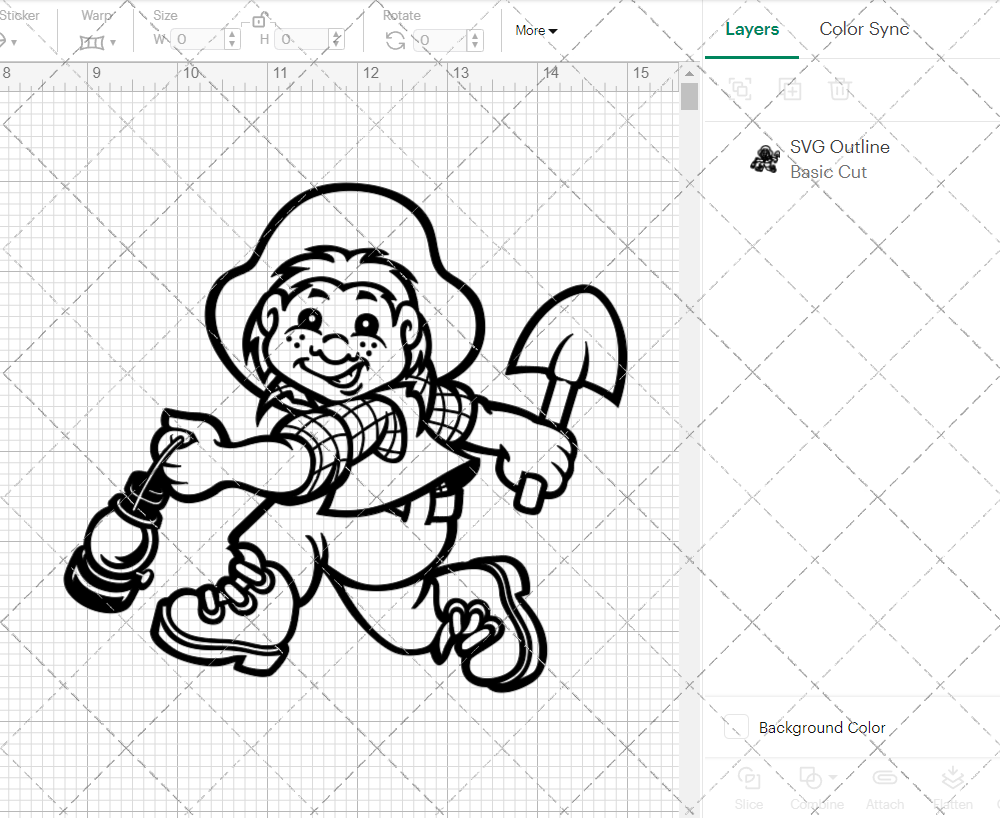Viewport: 1000px width, 818px height.
Task: Click the Warp tool icon
Action: click(x=93, y=40)
